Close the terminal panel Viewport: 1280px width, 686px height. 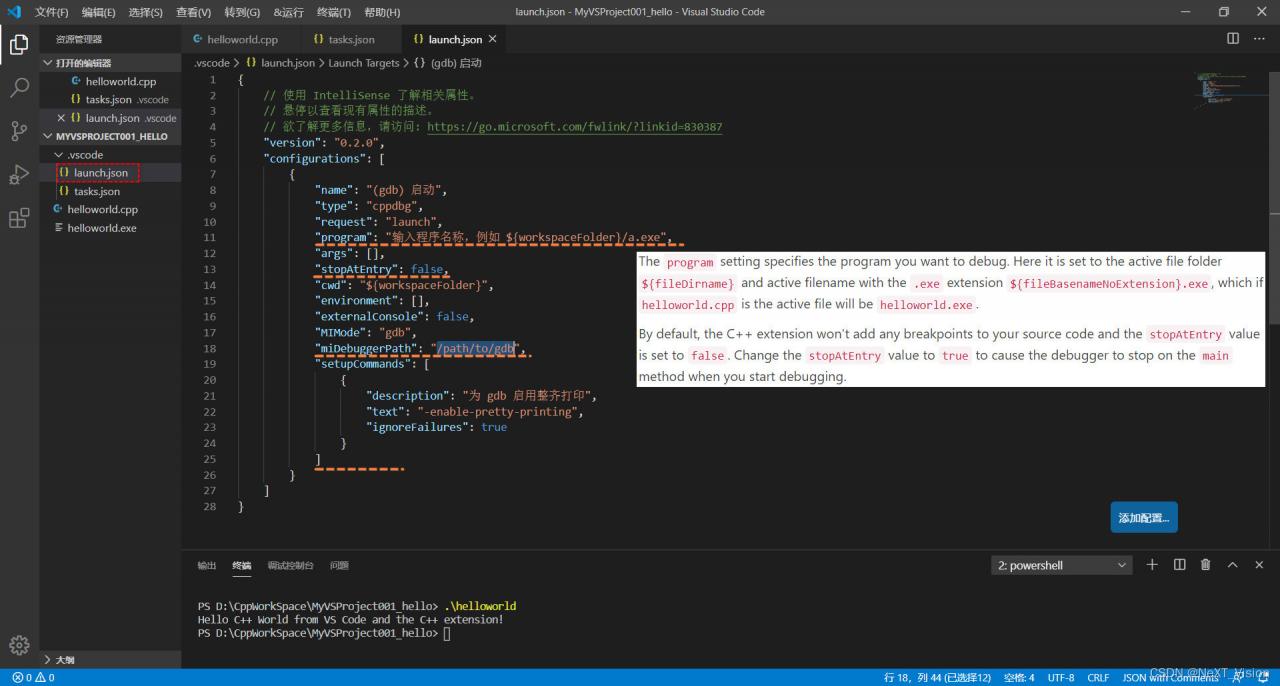pyautogui.click(x=1259, y=565)
